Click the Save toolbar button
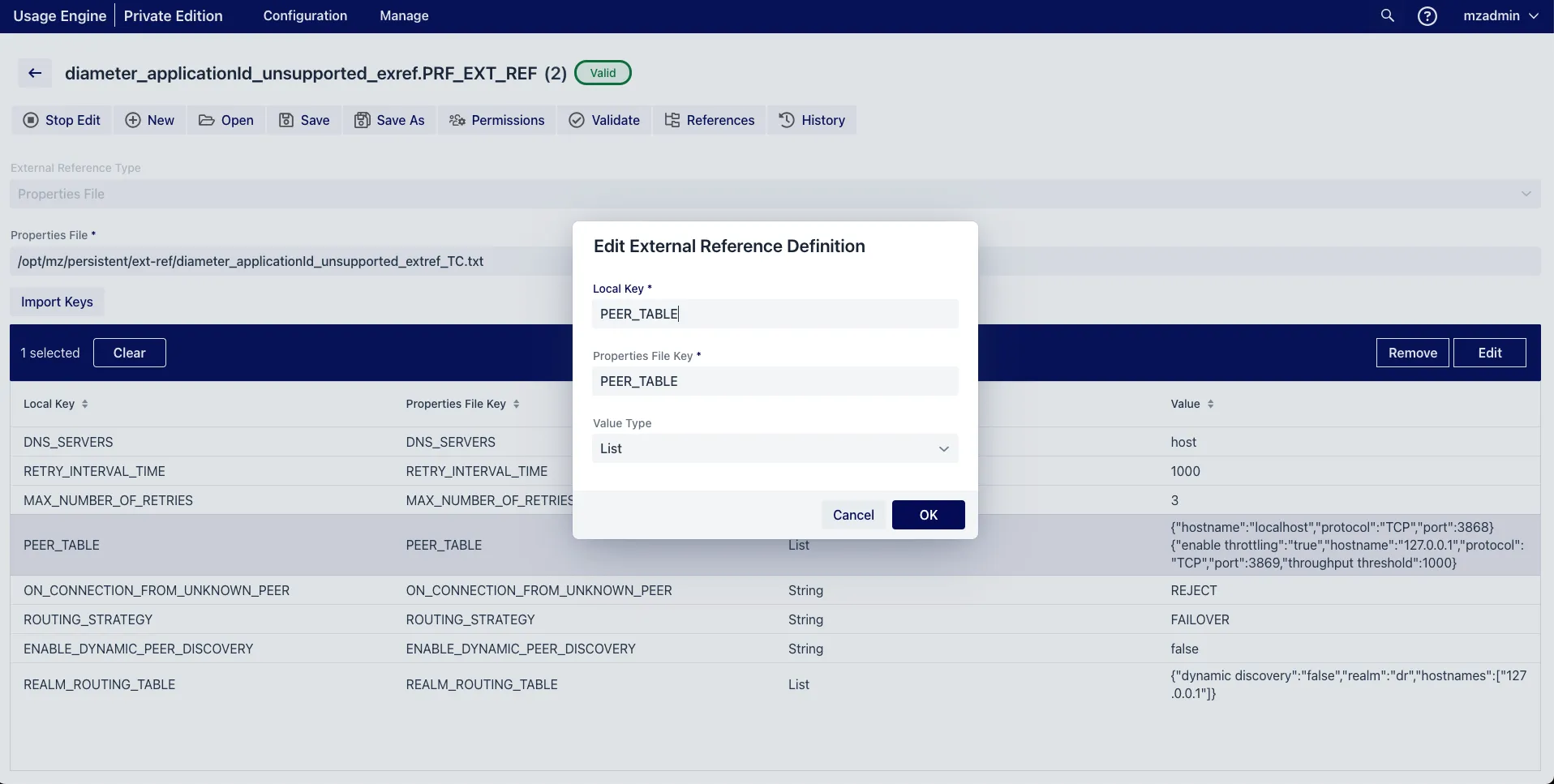 (x=304, y=120)
